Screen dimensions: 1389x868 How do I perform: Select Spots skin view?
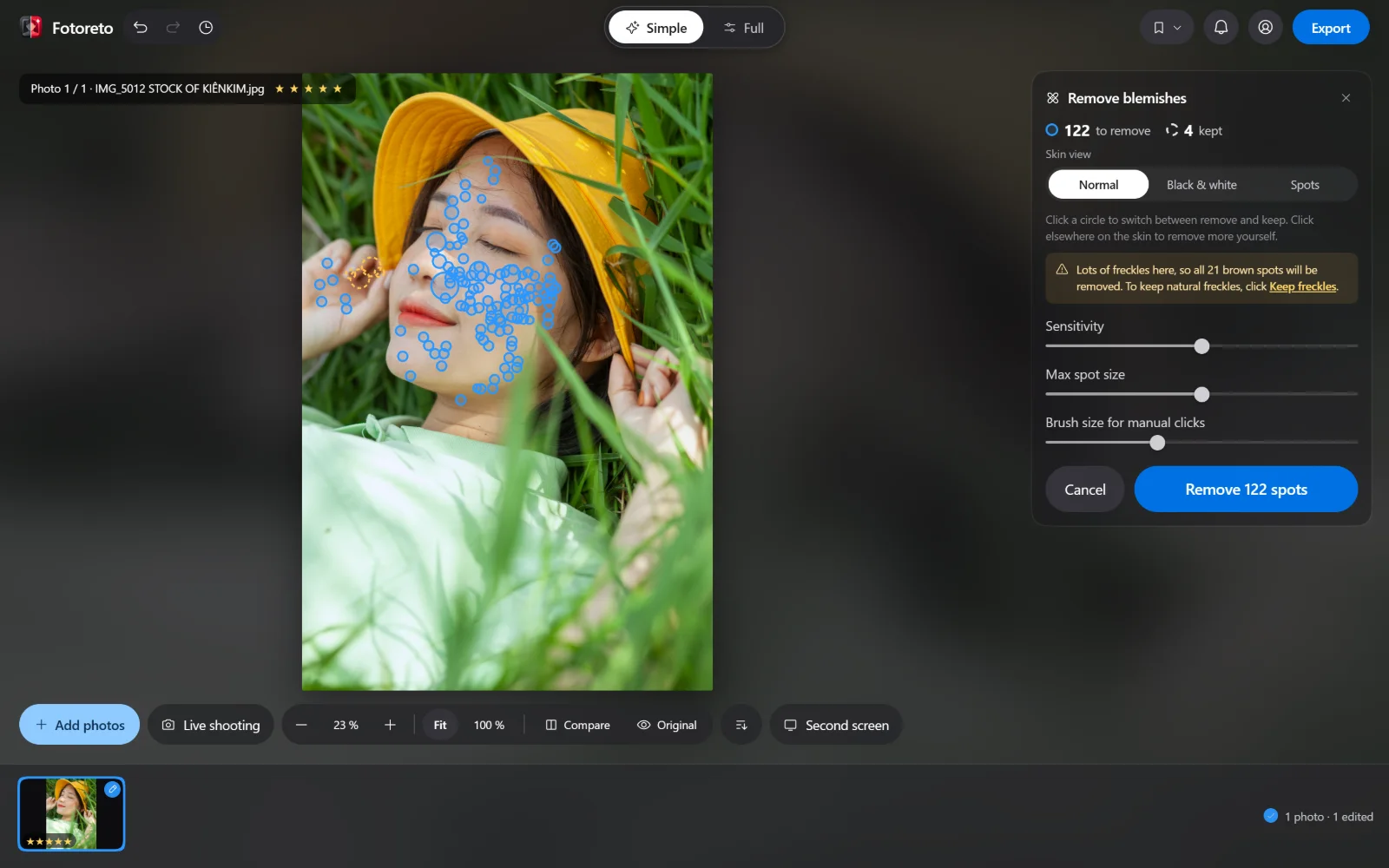click(1304, 185)
